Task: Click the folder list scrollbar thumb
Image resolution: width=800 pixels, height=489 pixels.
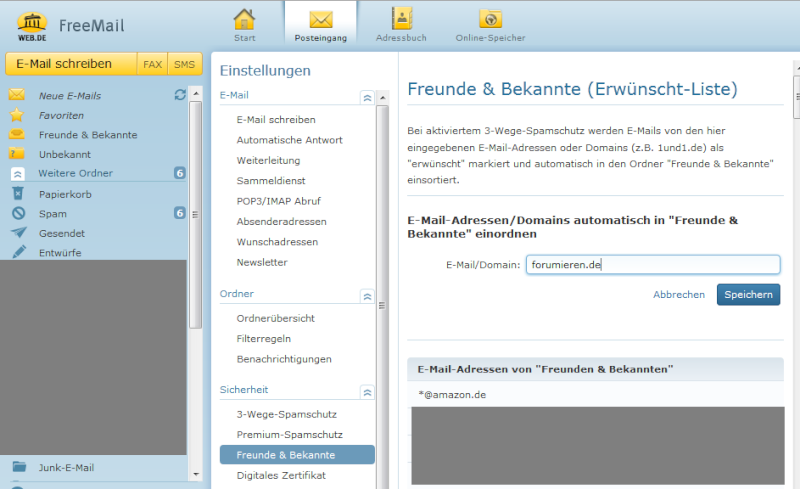Action: (x=195, y=214)
